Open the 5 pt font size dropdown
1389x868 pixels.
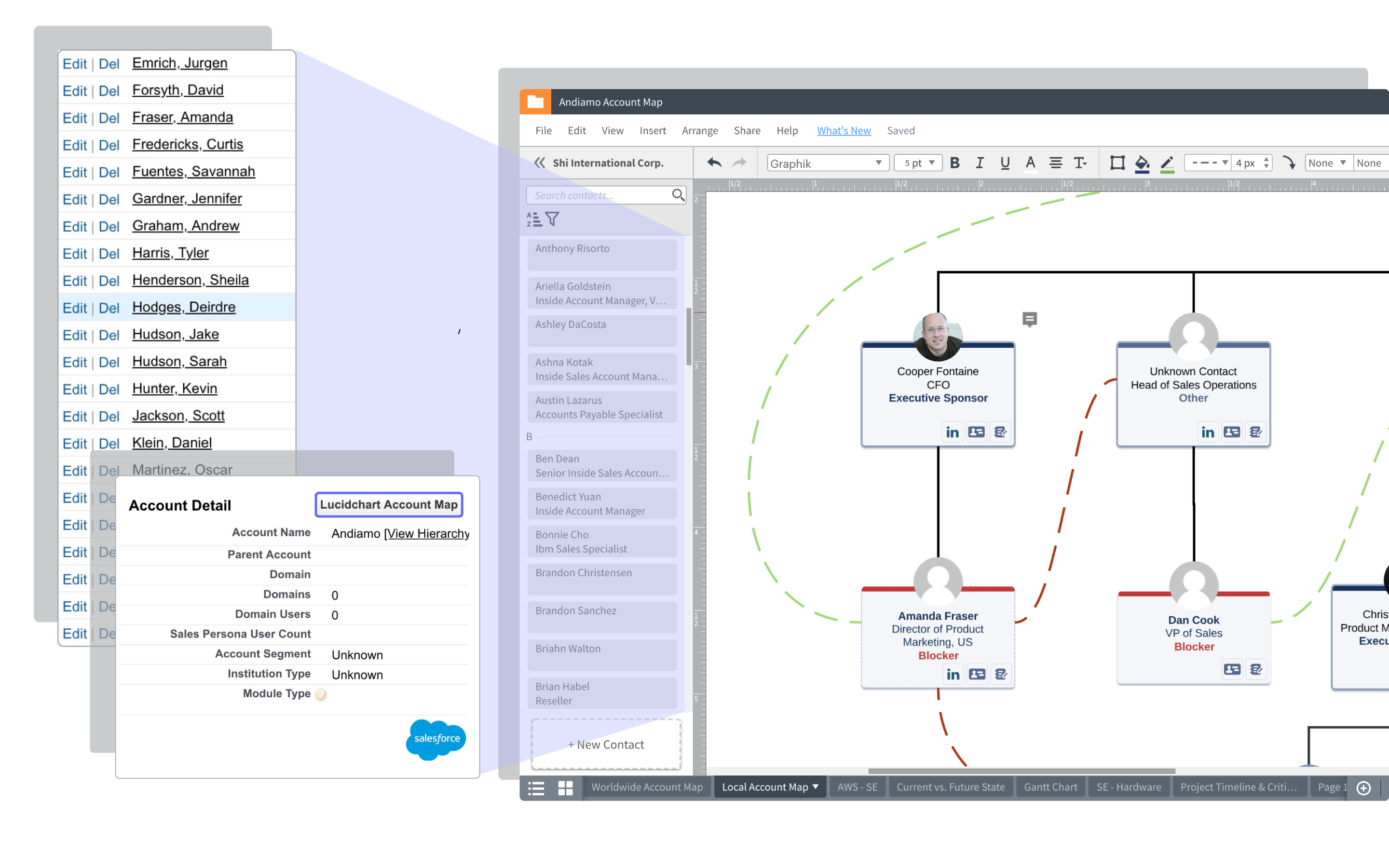(x=919, y=163)
